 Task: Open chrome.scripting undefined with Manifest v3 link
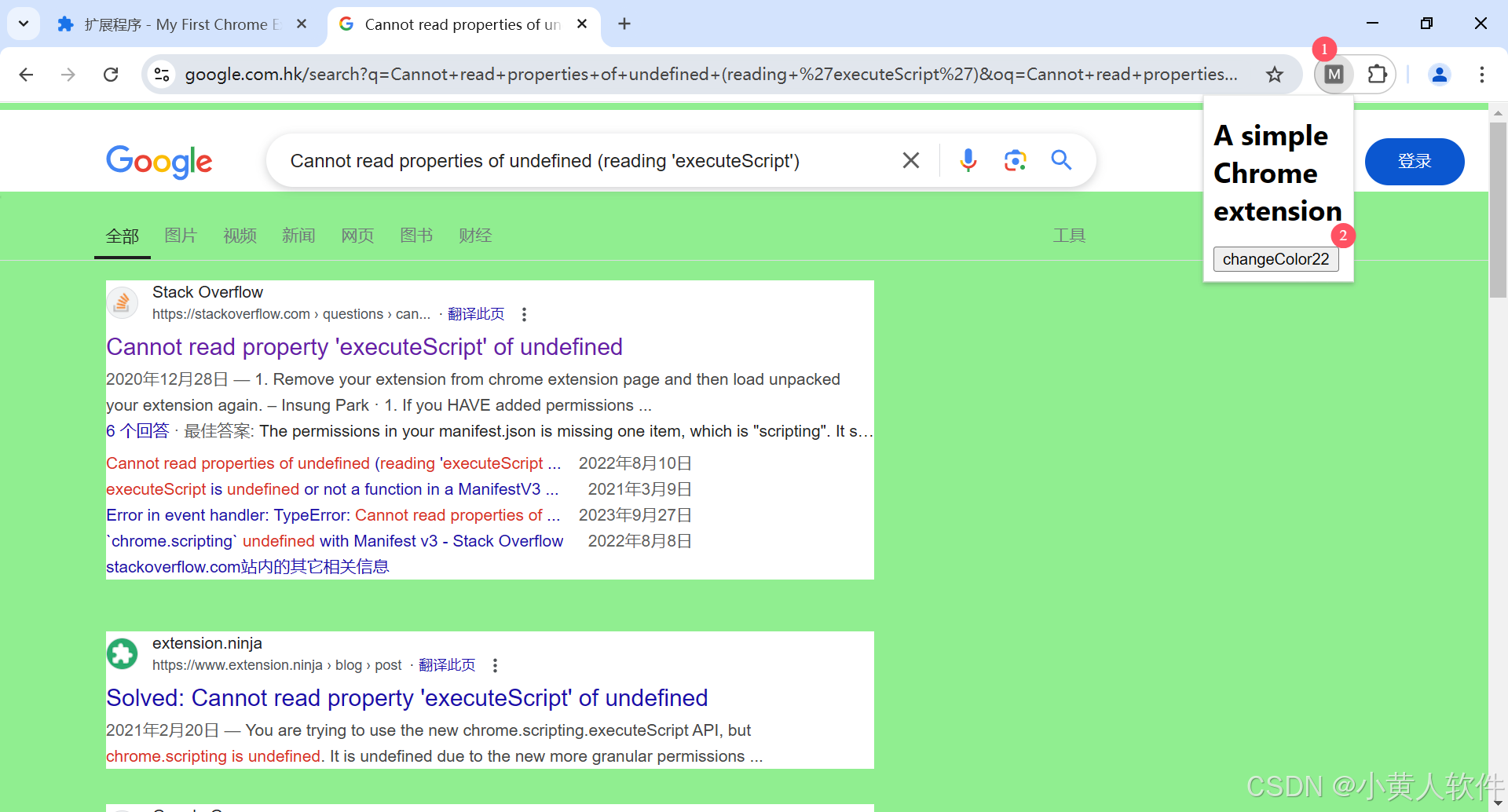click(335, 541)
